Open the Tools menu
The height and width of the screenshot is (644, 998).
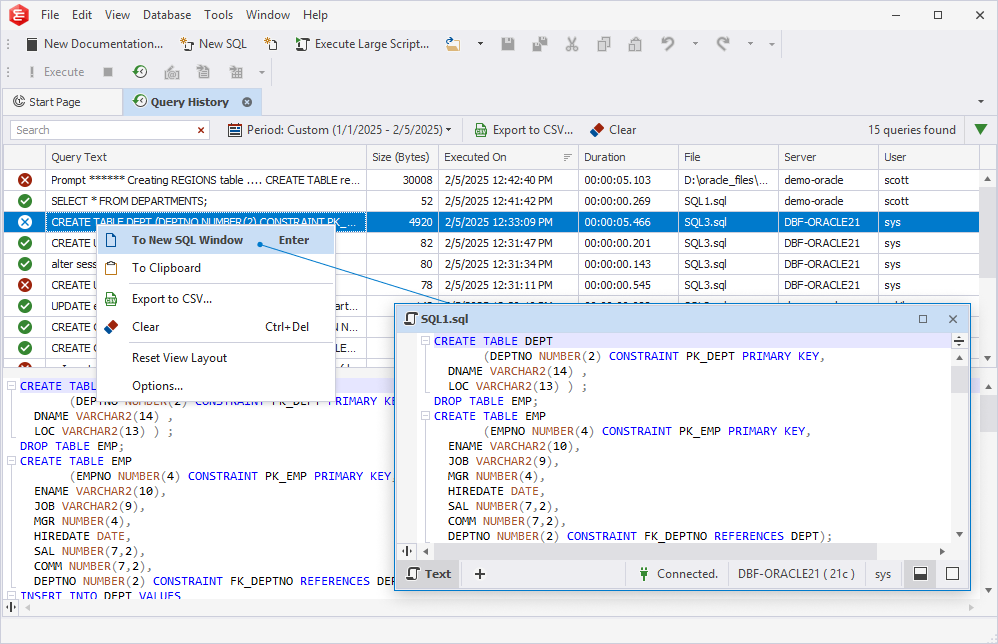click(x=218, y=15)
